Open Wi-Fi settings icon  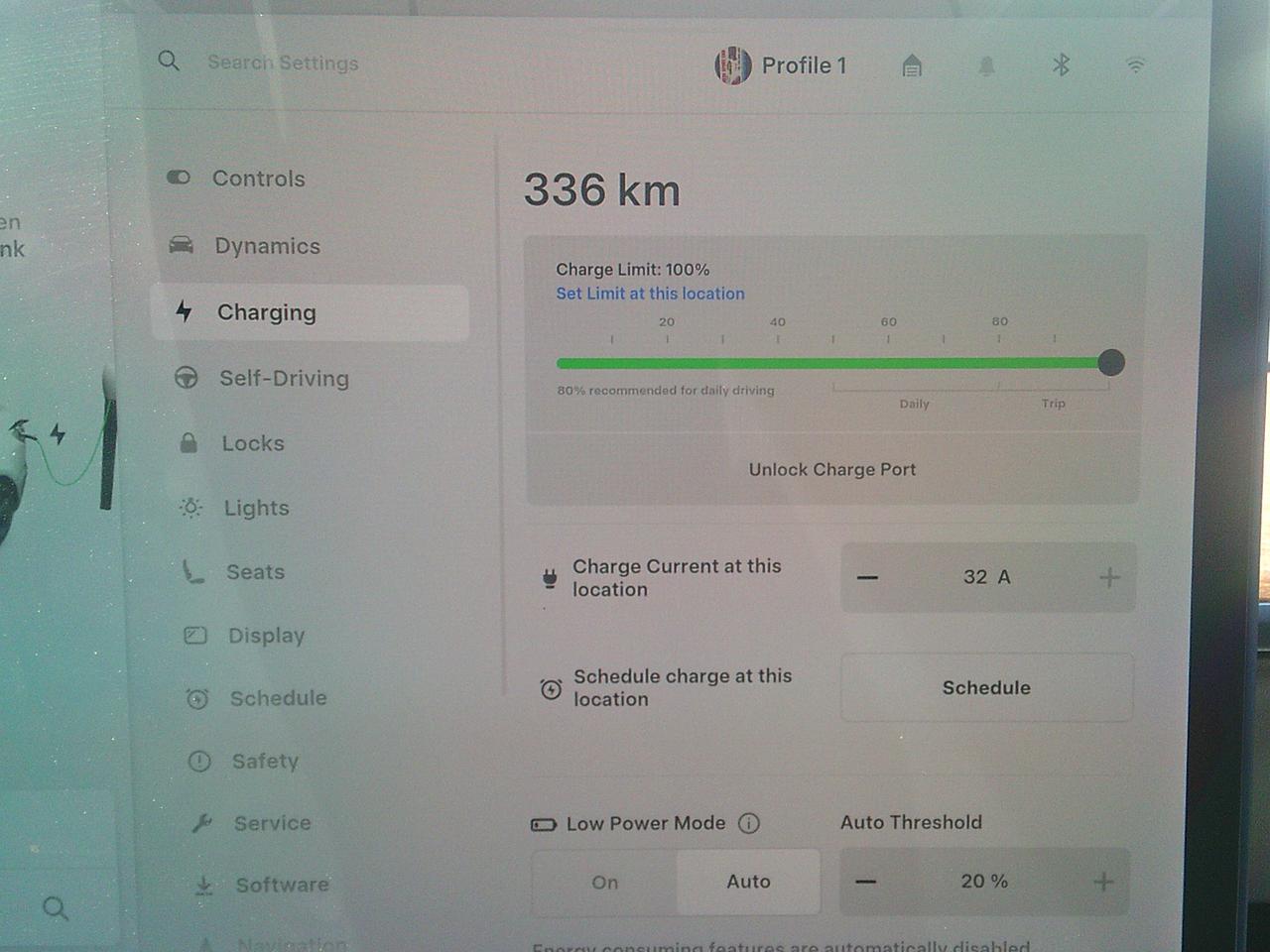tap(1135, 65)
